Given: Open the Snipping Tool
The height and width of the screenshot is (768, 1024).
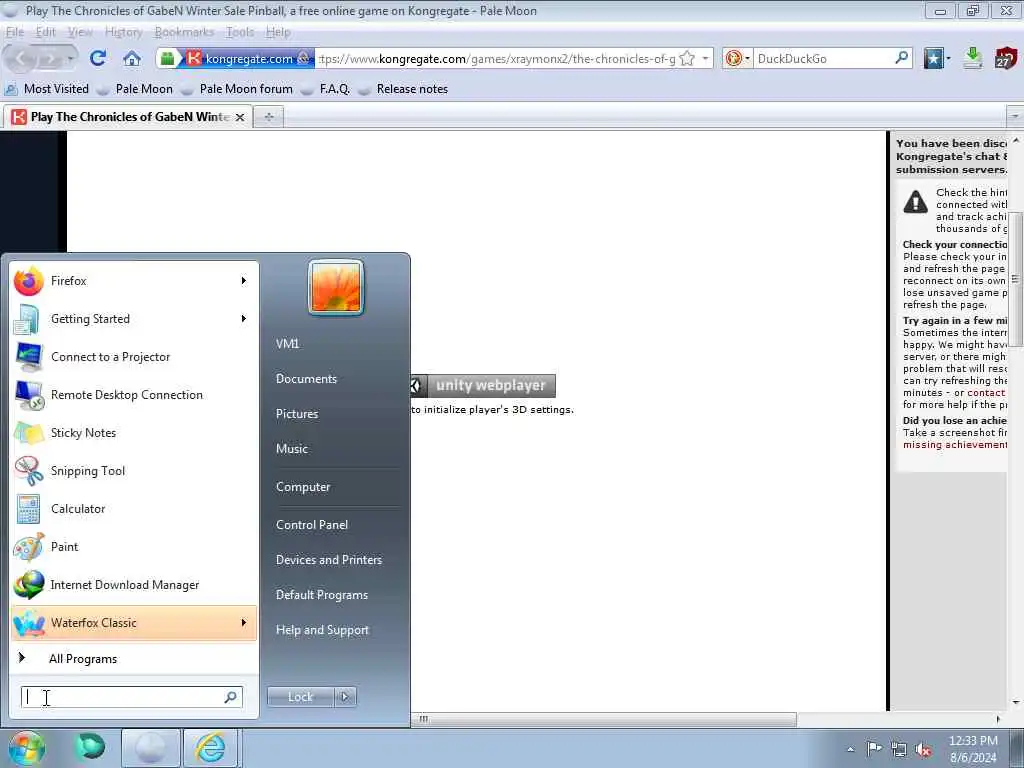Looking at the screenshot, I should 134,470.
